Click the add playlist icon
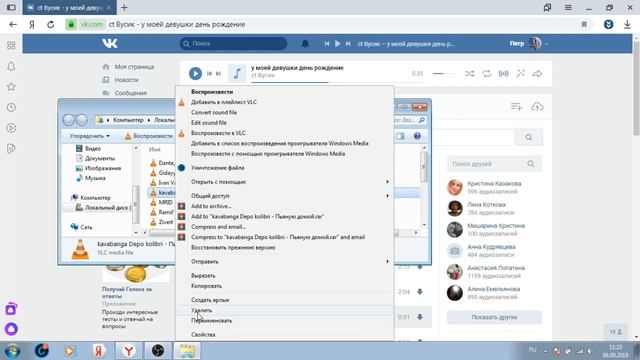The width and height of the screenshot is (640, 360). pyautogui.click(x=517, y=107)
